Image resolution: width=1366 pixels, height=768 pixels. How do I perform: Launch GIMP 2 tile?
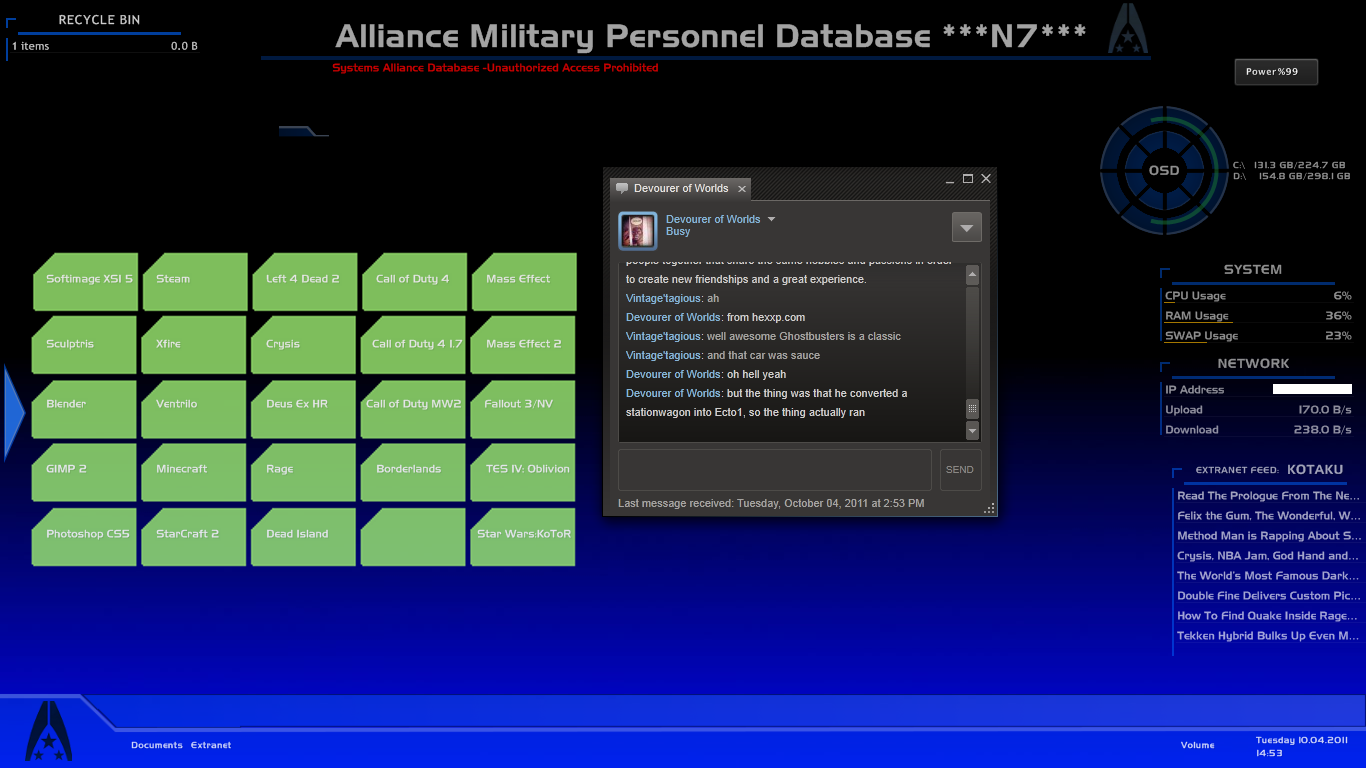[x=84, y=473]
